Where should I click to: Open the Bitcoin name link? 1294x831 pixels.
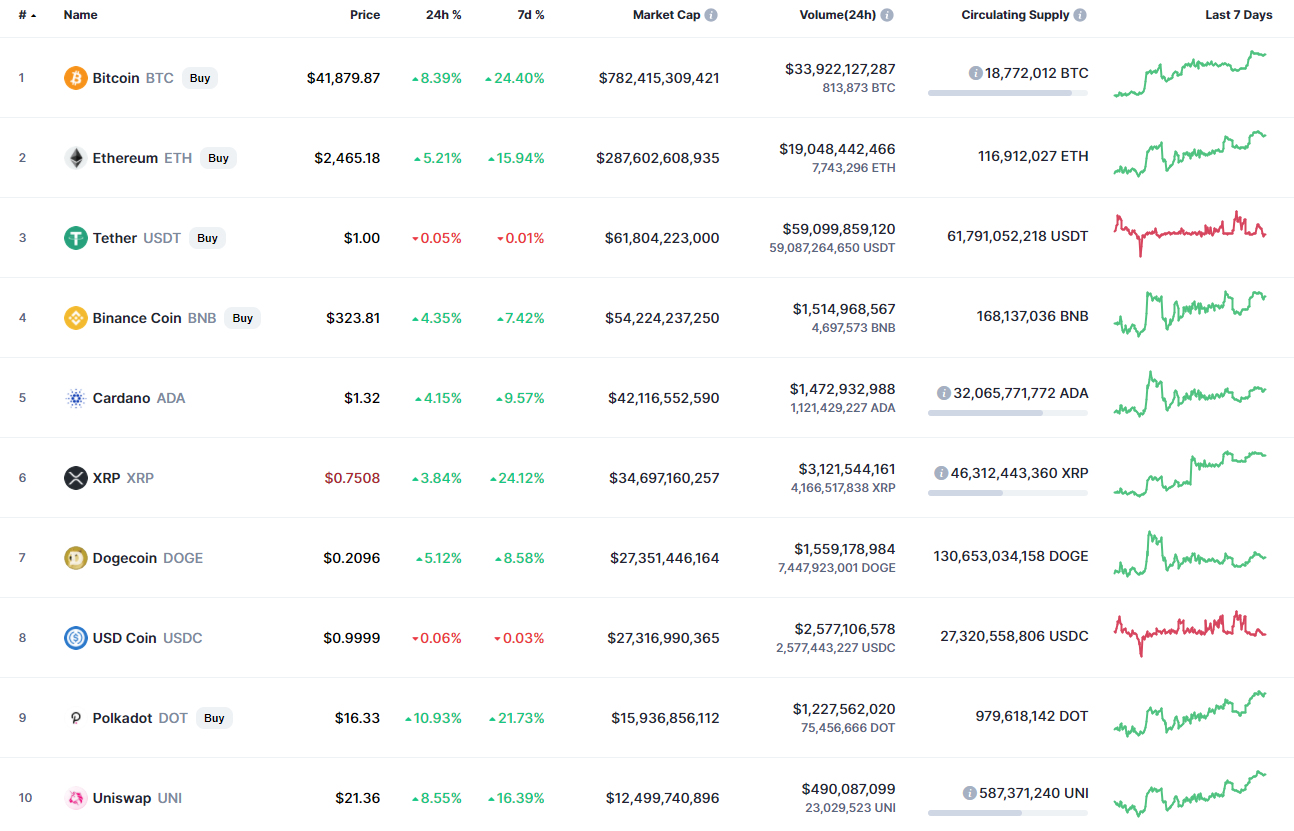click(x=116, y=78)
